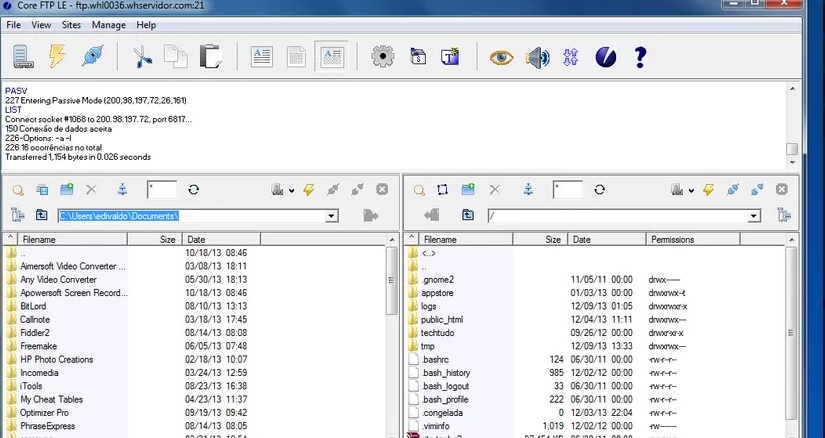This screenshot has height=438, width=825.
Task: Click the eye icon in toolbar
Action: [x=501, y=57]
